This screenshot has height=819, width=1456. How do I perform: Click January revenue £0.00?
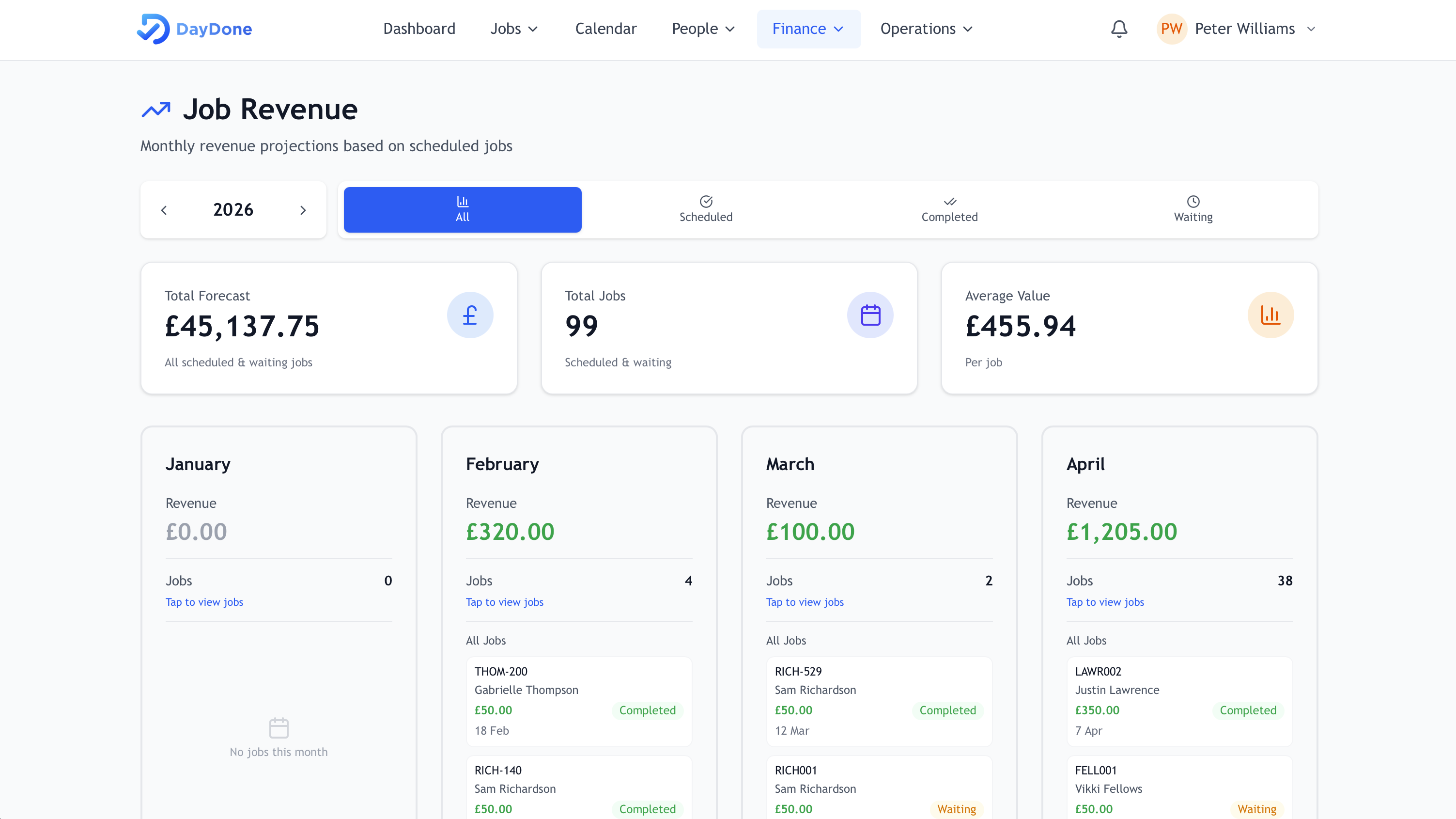pyautogui.click(x=196, y=532)
